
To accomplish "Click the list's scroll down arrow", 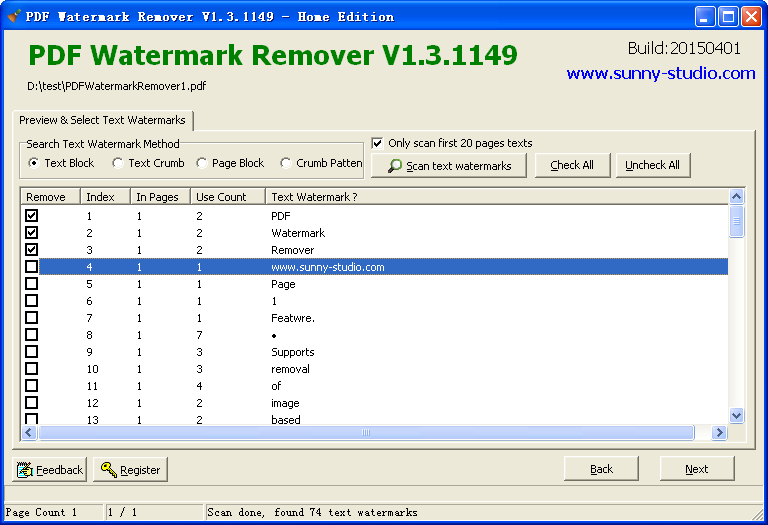I will point(736,416).
